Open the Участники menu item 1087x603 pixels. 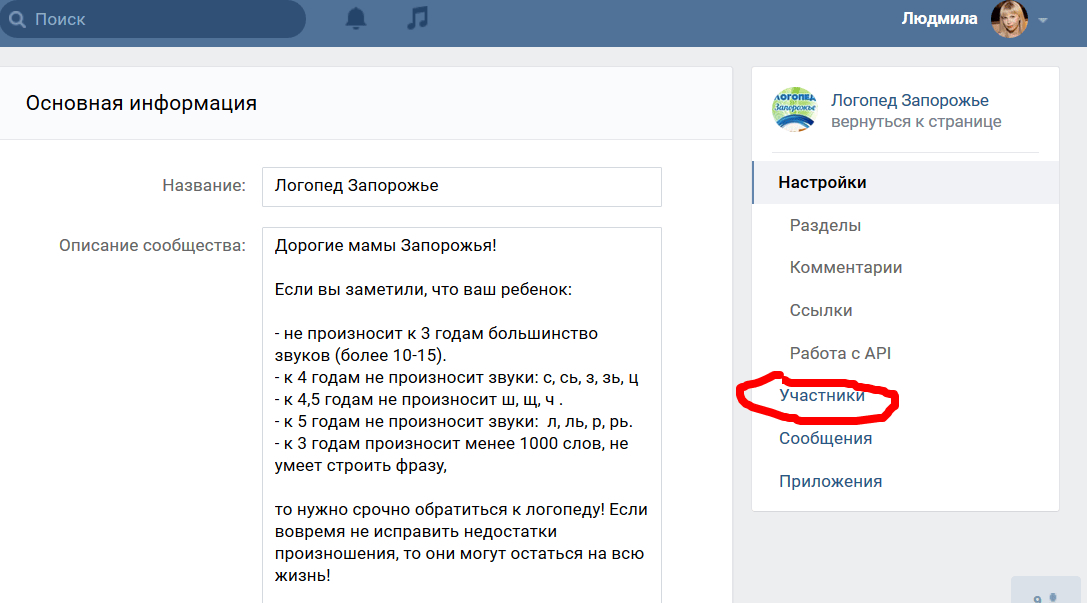822,395
